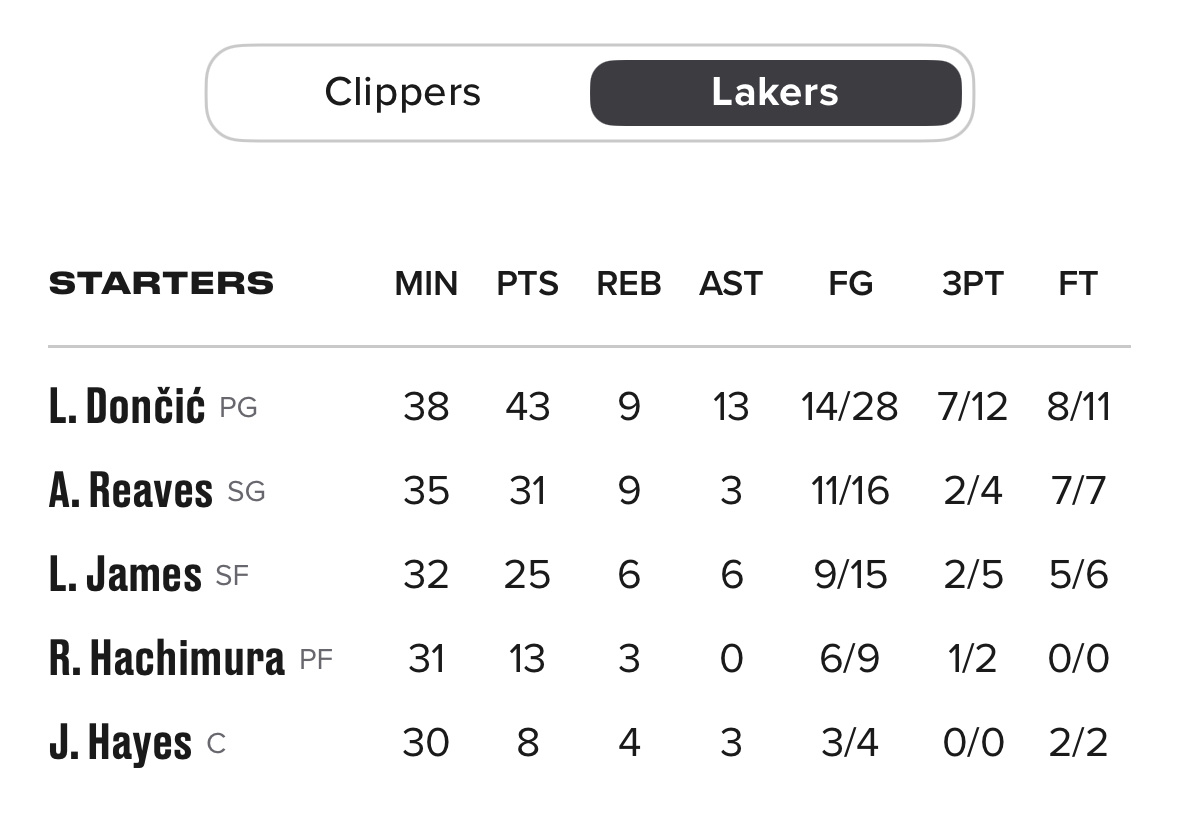The width and height of the screenshot is (1179, 833).
Task: Sort by PTS column header
Action: [527, 284]
